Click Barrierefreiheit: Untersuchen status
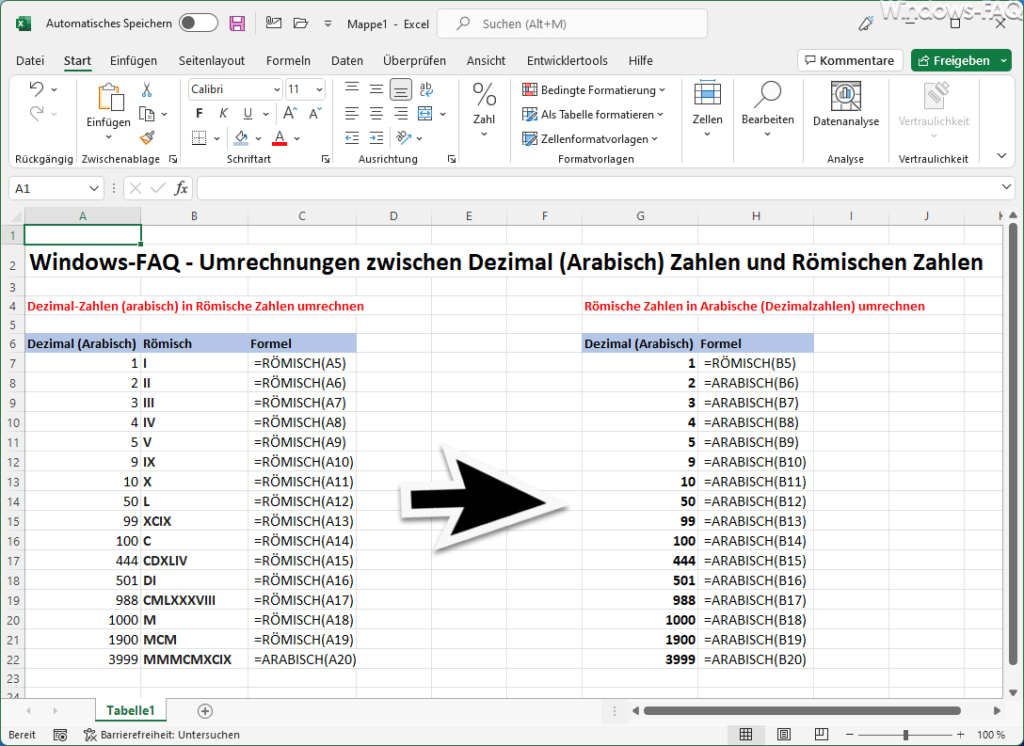This screenshot has width=1024, height=746. (162, 735)
